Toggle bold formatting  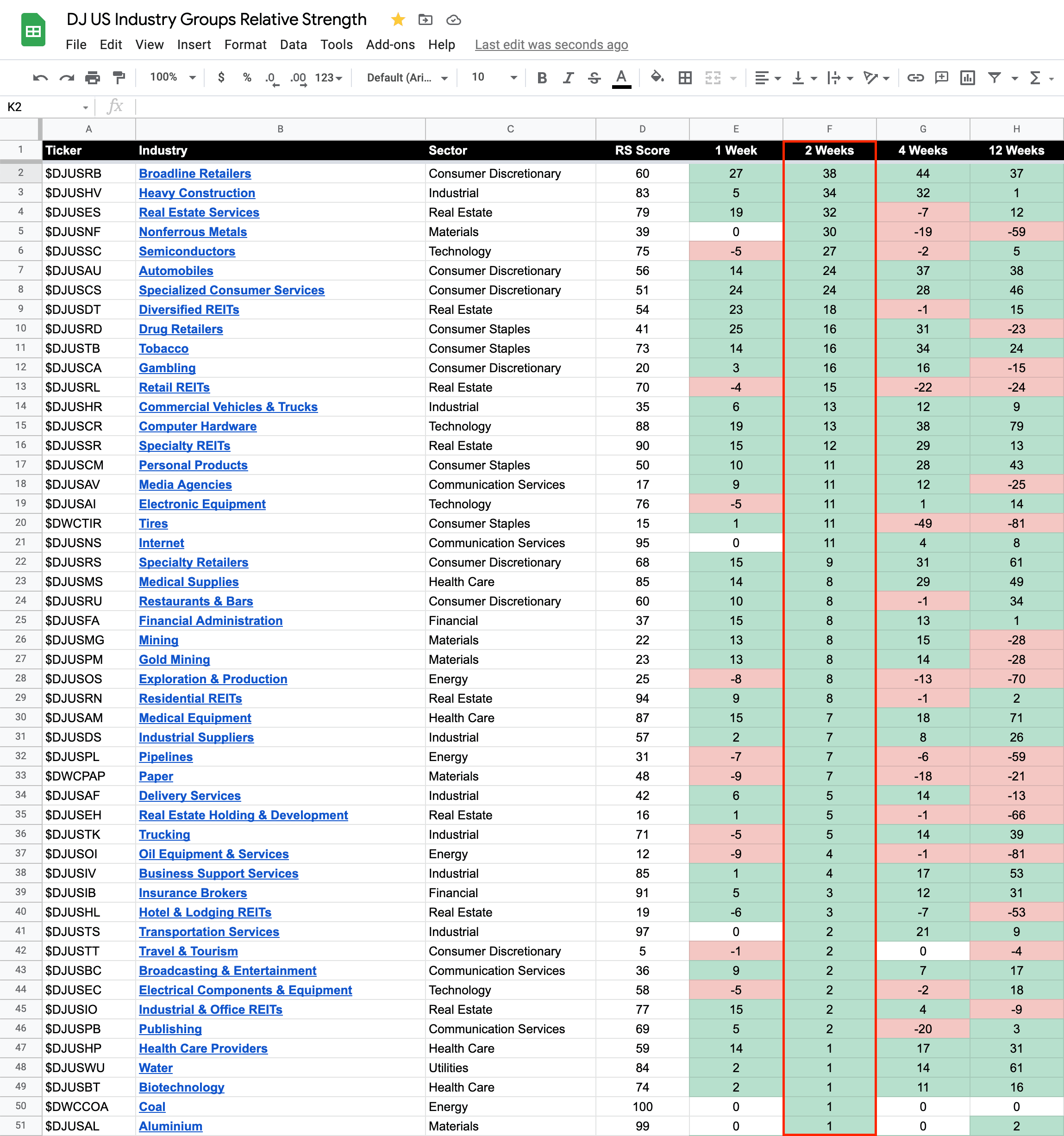coord(542,78)
